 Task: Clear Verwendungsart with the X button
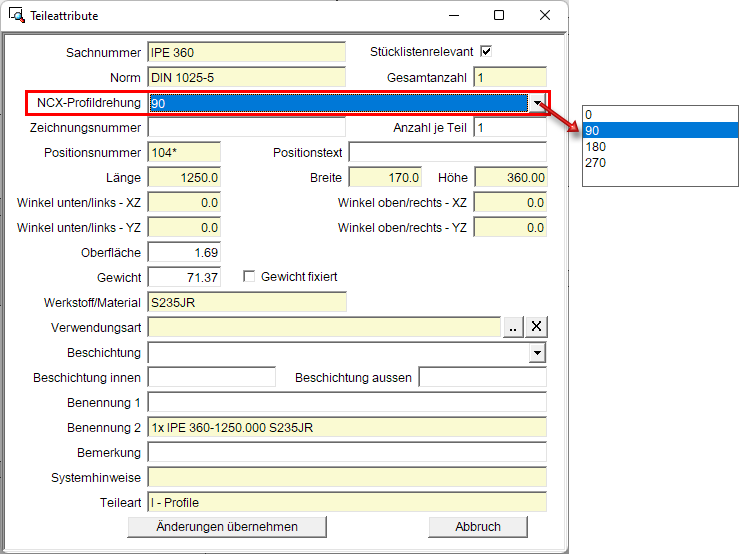click(x=536, y=327)
